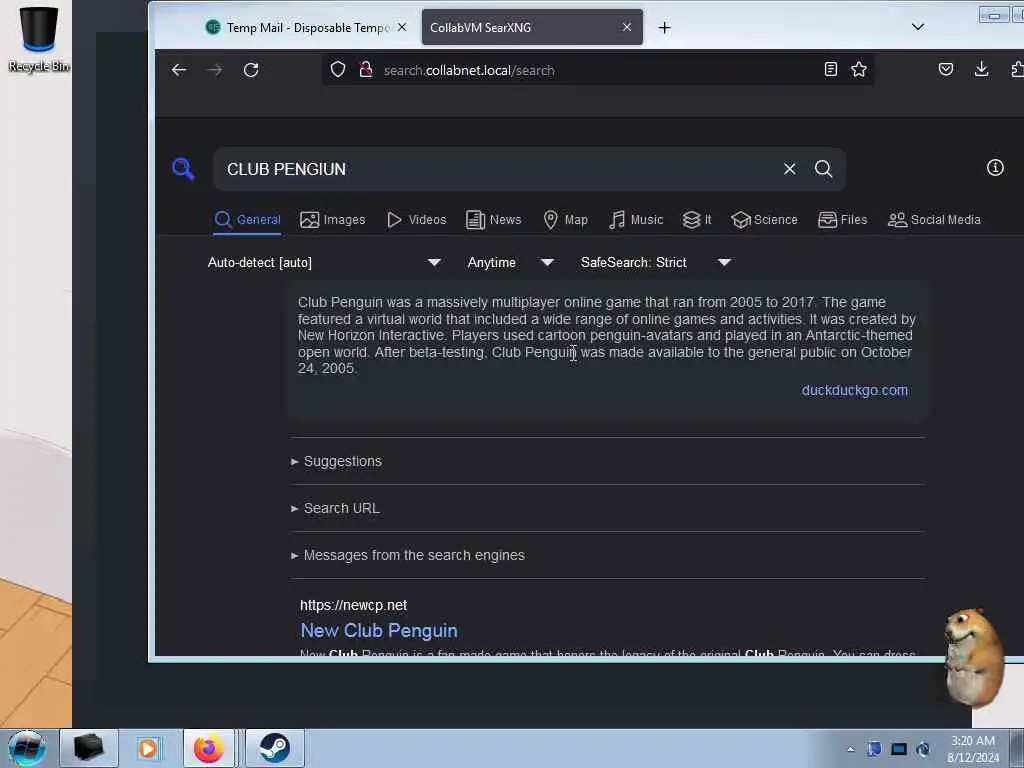Click the network tray icon
This screenshot has height=768, width=1024.
(899, 749)
